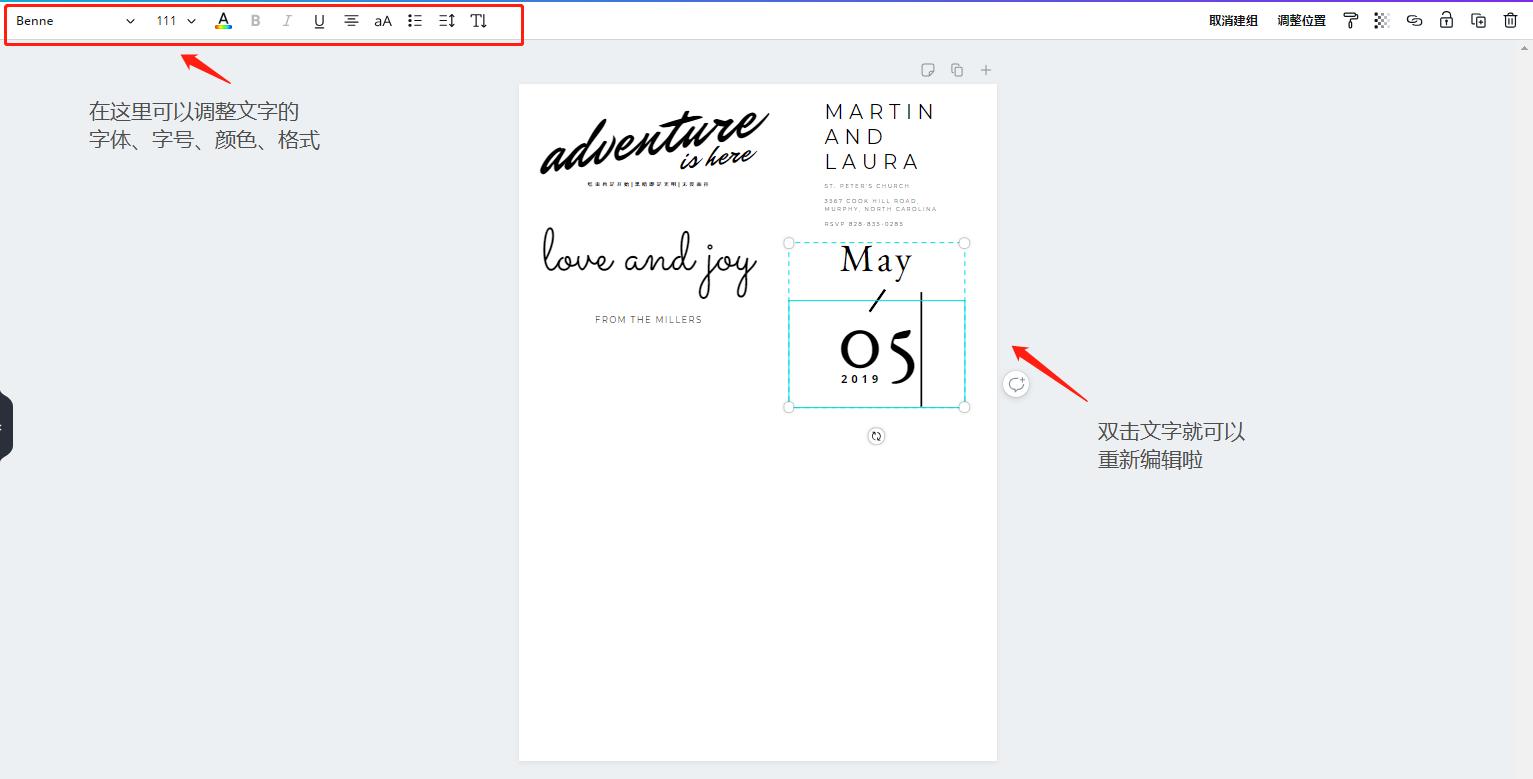The width and height of the screenshot is (1533, 779).
Task: Toggle bold formatting
Action: pos(255,20)
